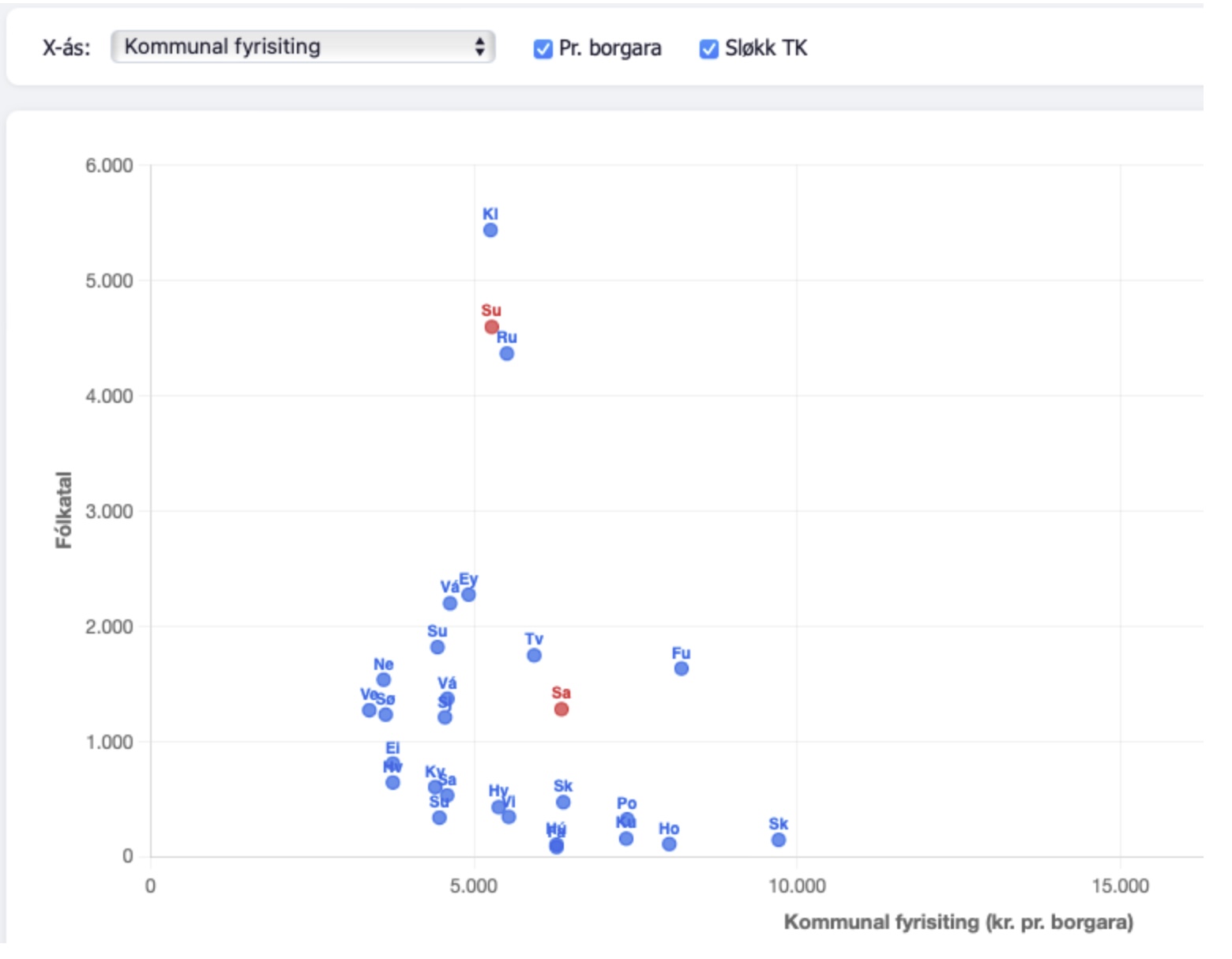Screen dimensions: 1232x959
Task: Toggle the 'Sløkk TK' checkbox
Action: (x=708, y=49)
